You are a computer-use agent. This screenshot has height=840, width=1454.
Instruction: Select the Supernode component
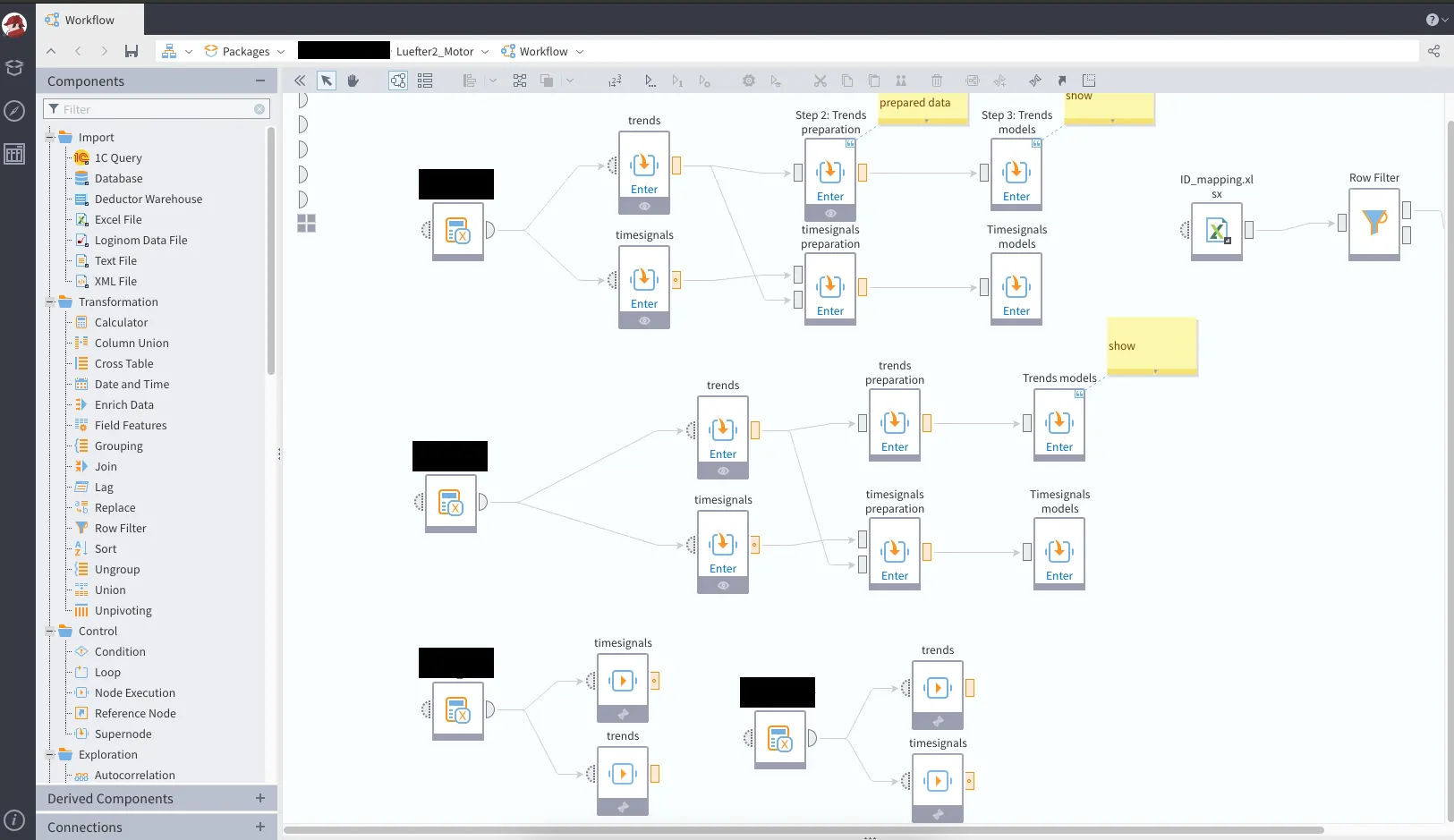[x=123, y=734]
